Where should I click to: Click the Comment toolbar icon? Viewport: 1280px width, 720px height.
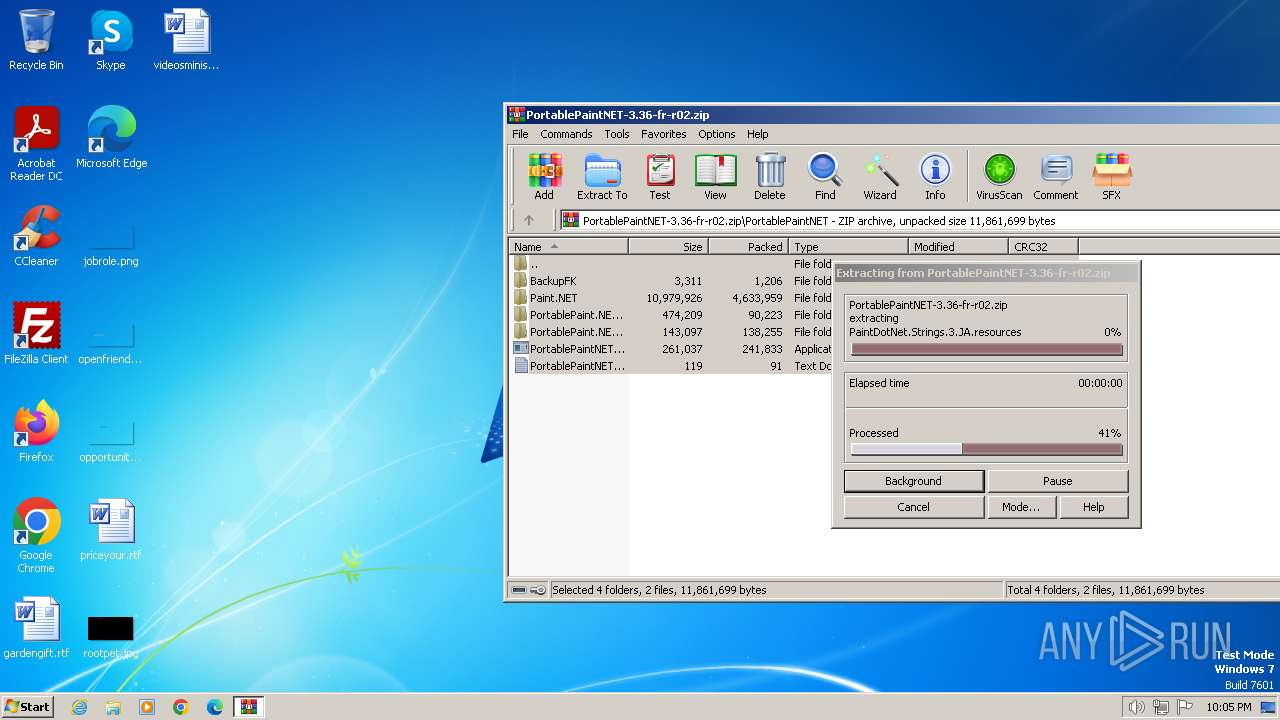click(1056, 177)
